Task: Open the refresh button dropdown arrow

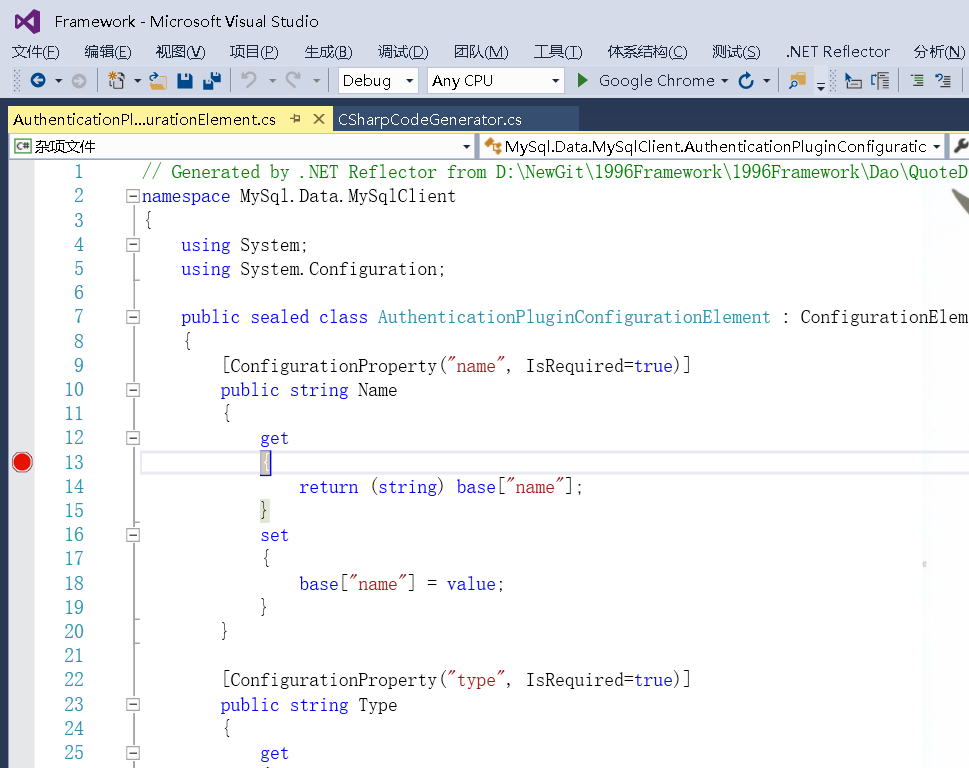Action: click(766, 81)
